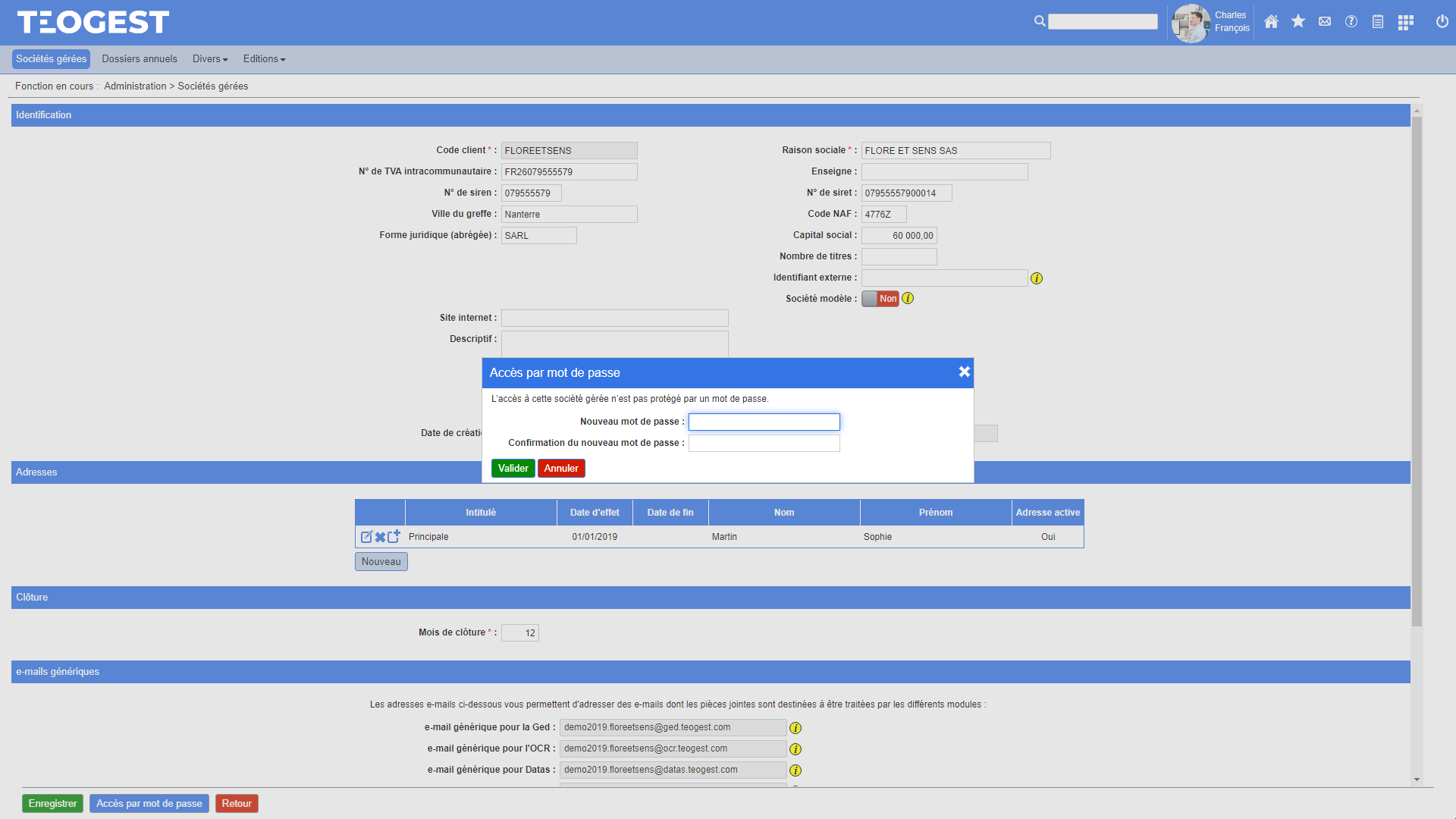Expand the Editions dropdown menu
Screen dimensions: 1456x819
(x=264, y=59)
